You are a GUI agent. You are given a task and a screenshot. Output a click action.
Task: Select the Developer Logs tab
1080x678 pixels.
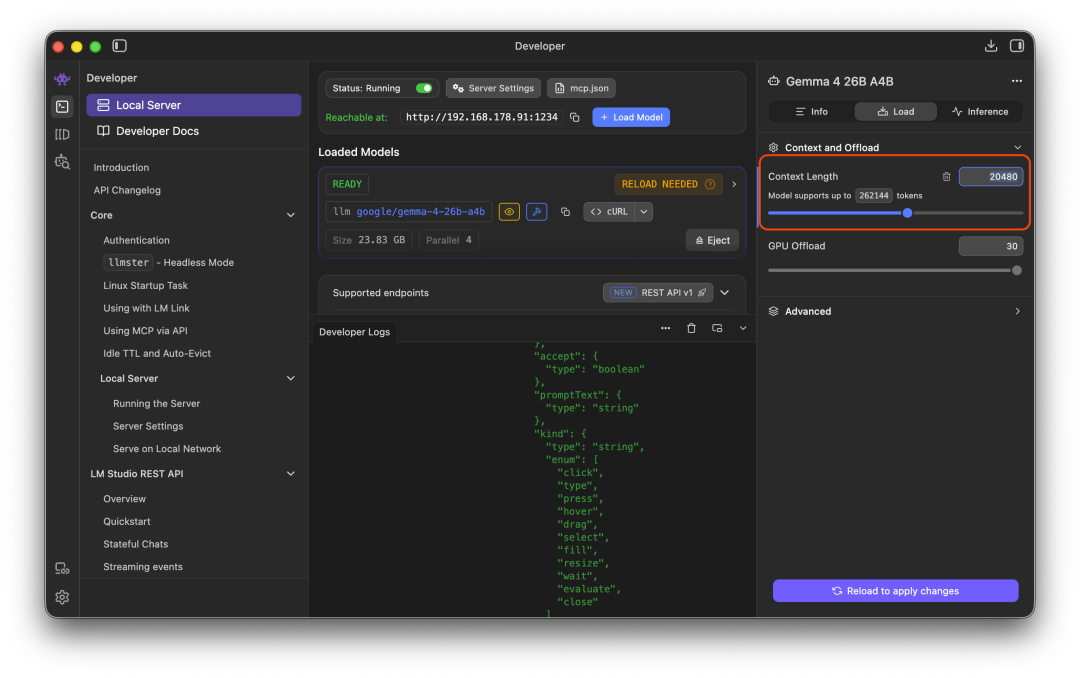tap(354, 331)
